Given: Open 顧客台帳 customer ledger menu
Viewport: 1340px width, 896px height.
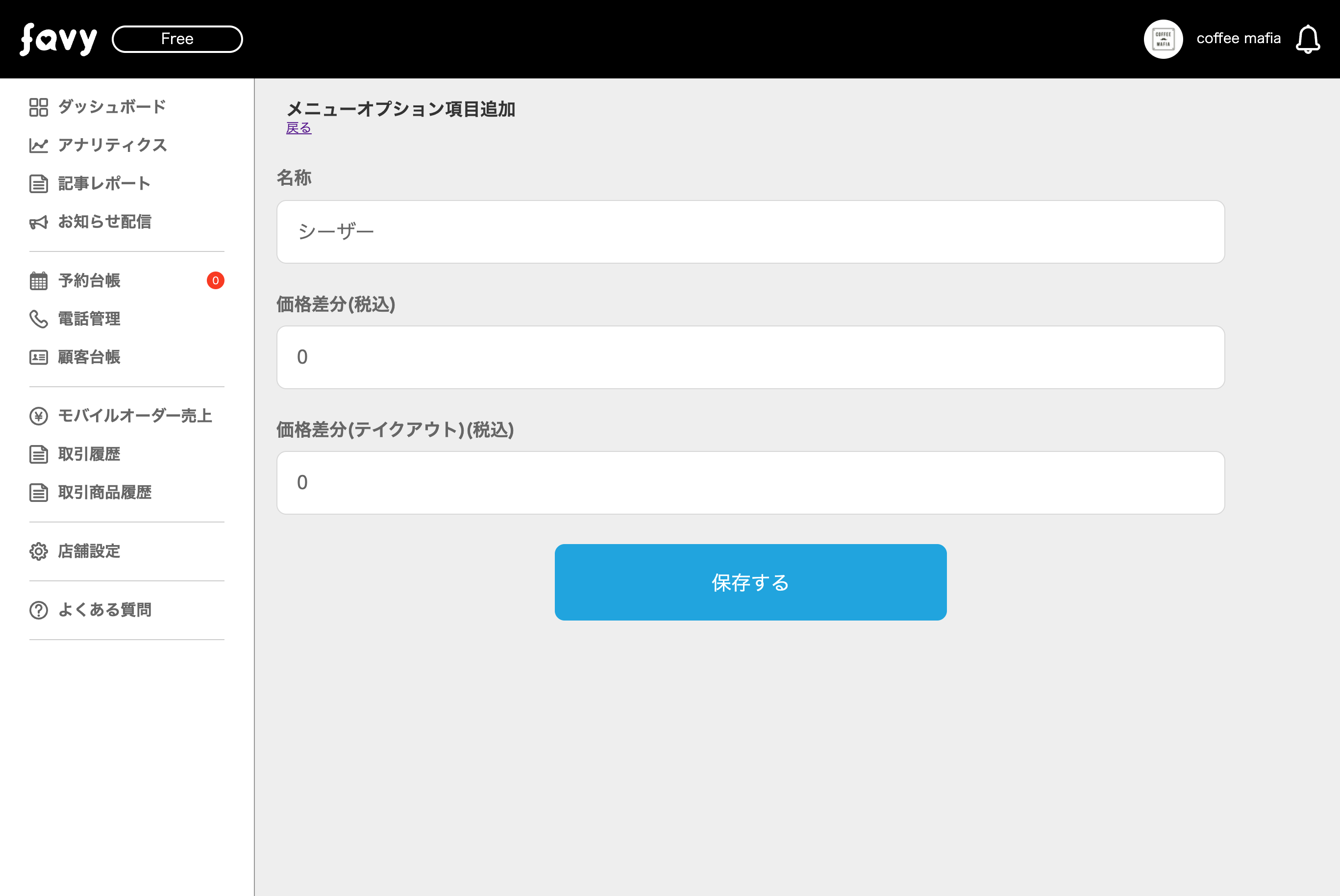Looking at the screenshot, I should pos(89,357).
